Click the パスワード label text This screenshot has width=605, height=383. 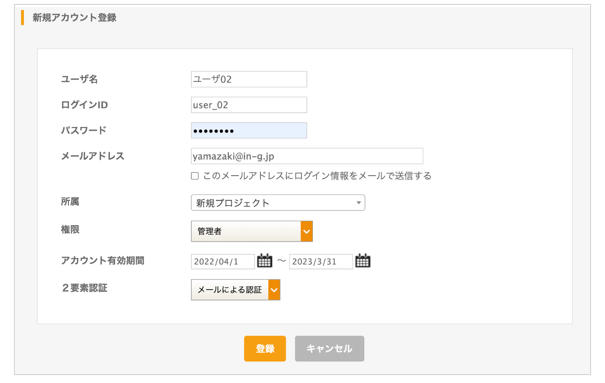(x=84, y=130)
